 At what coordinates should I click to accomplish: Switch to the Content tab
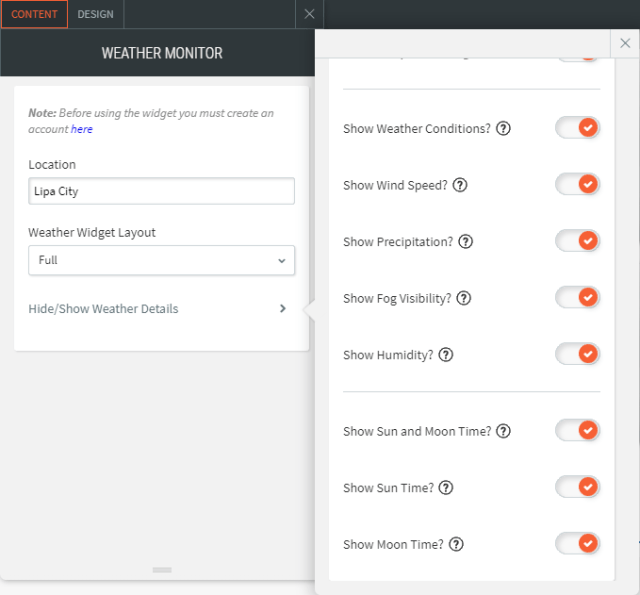pos(34,14)
